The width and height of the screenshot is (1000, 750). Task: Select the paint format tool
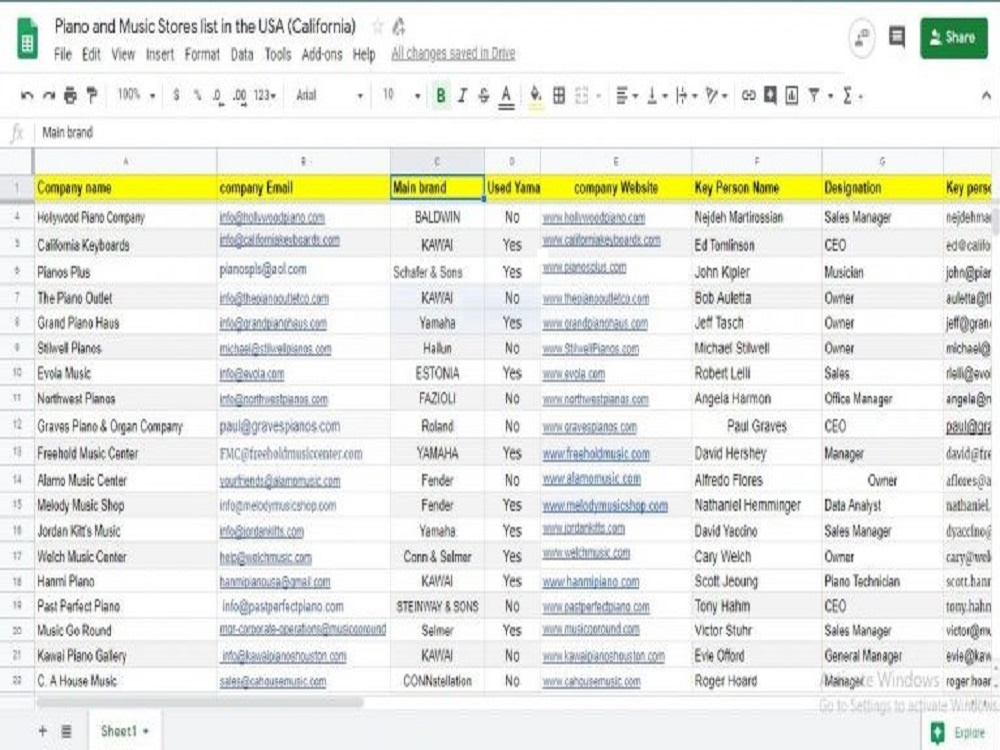point(92,96)
